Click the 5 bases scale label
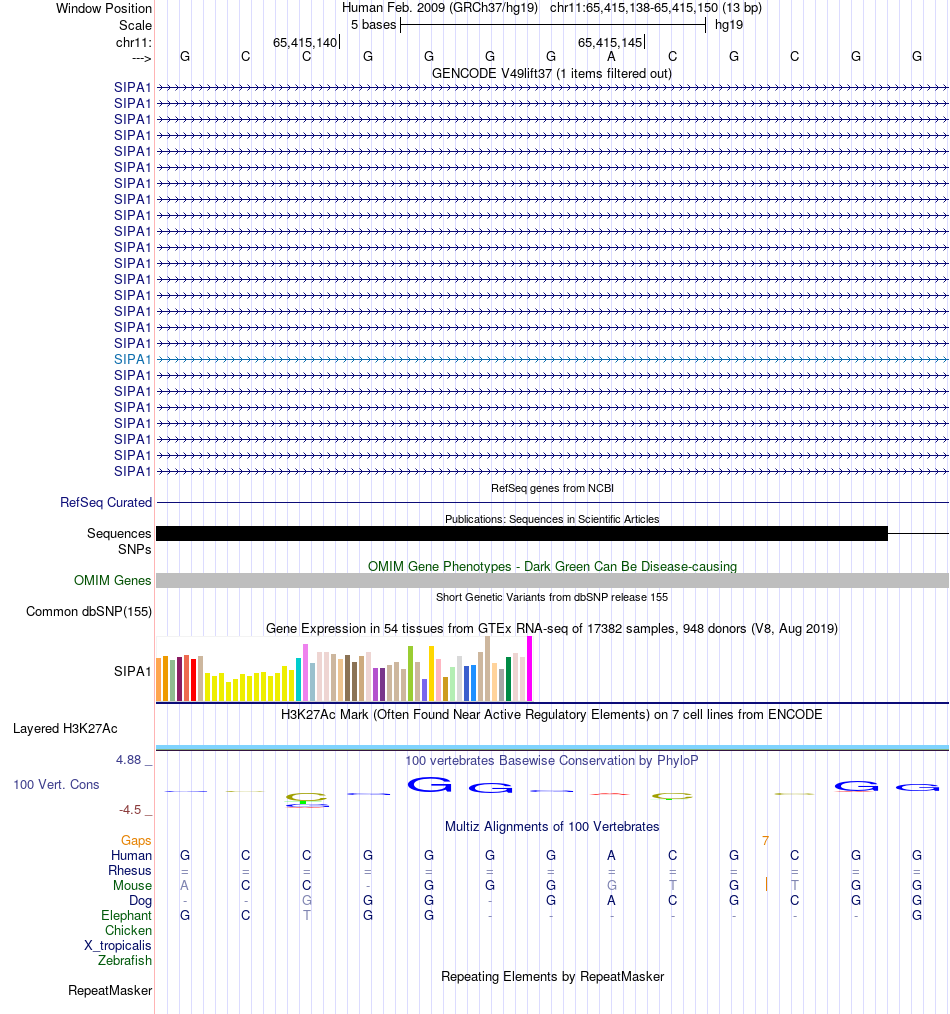 373,25
